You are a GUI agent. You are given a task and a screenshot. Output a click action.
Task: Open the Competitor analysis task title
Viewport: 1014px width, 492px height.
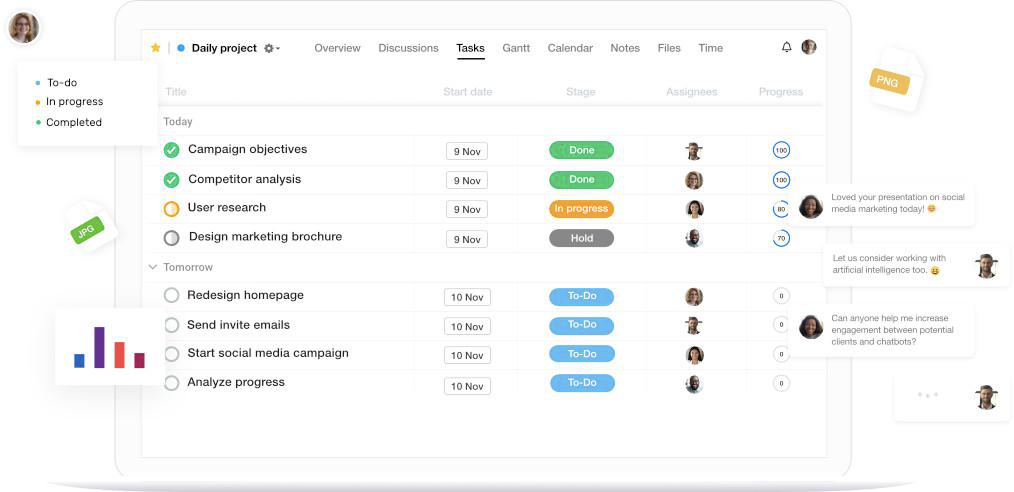click(244, 179)
